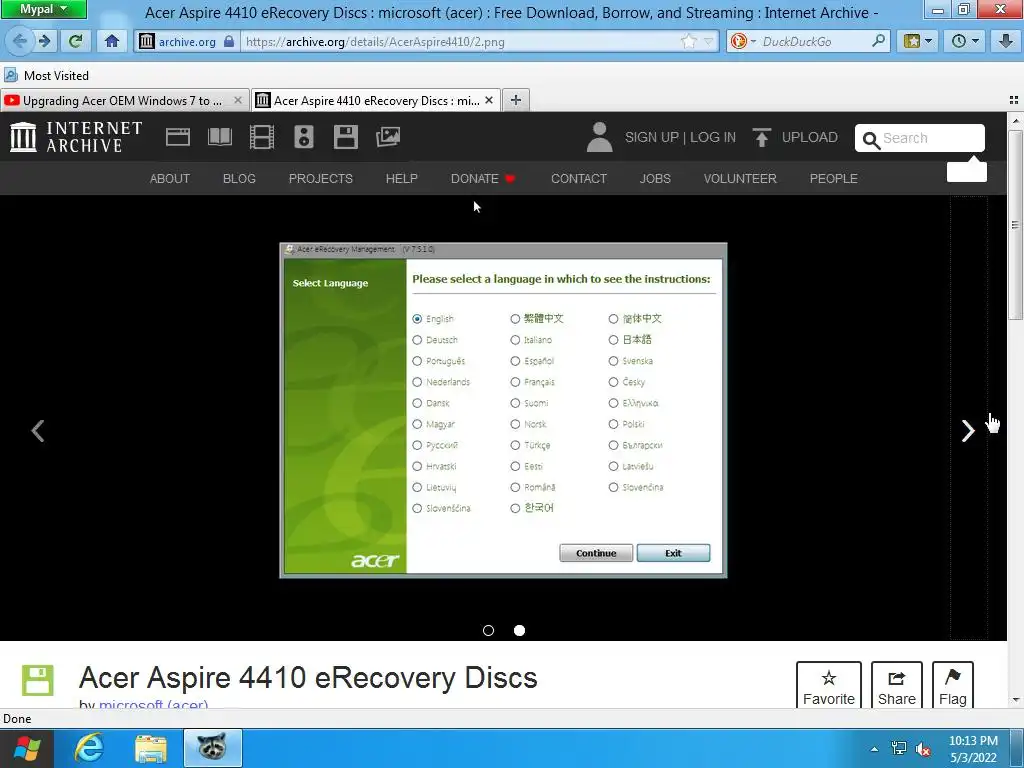Open the Bookmarks menu dropdown
1024x768 pixels.
coord(918,41)
